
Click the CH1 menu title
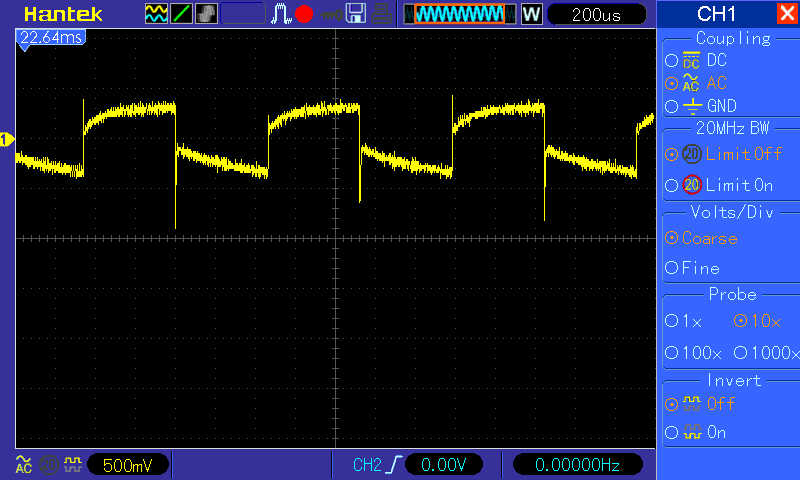716,14
